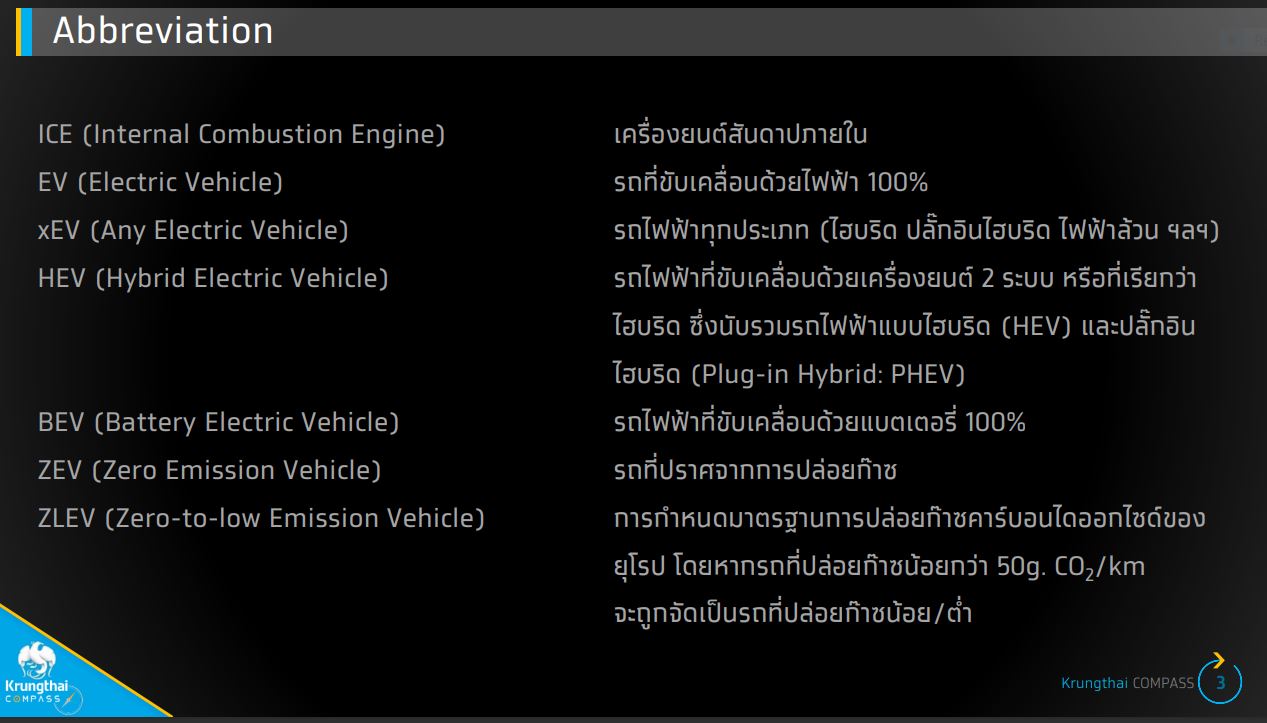Click the Thai definition for BEV
Image resolution: width=1267 pixels, height=723 pixels.
point(819,422)
